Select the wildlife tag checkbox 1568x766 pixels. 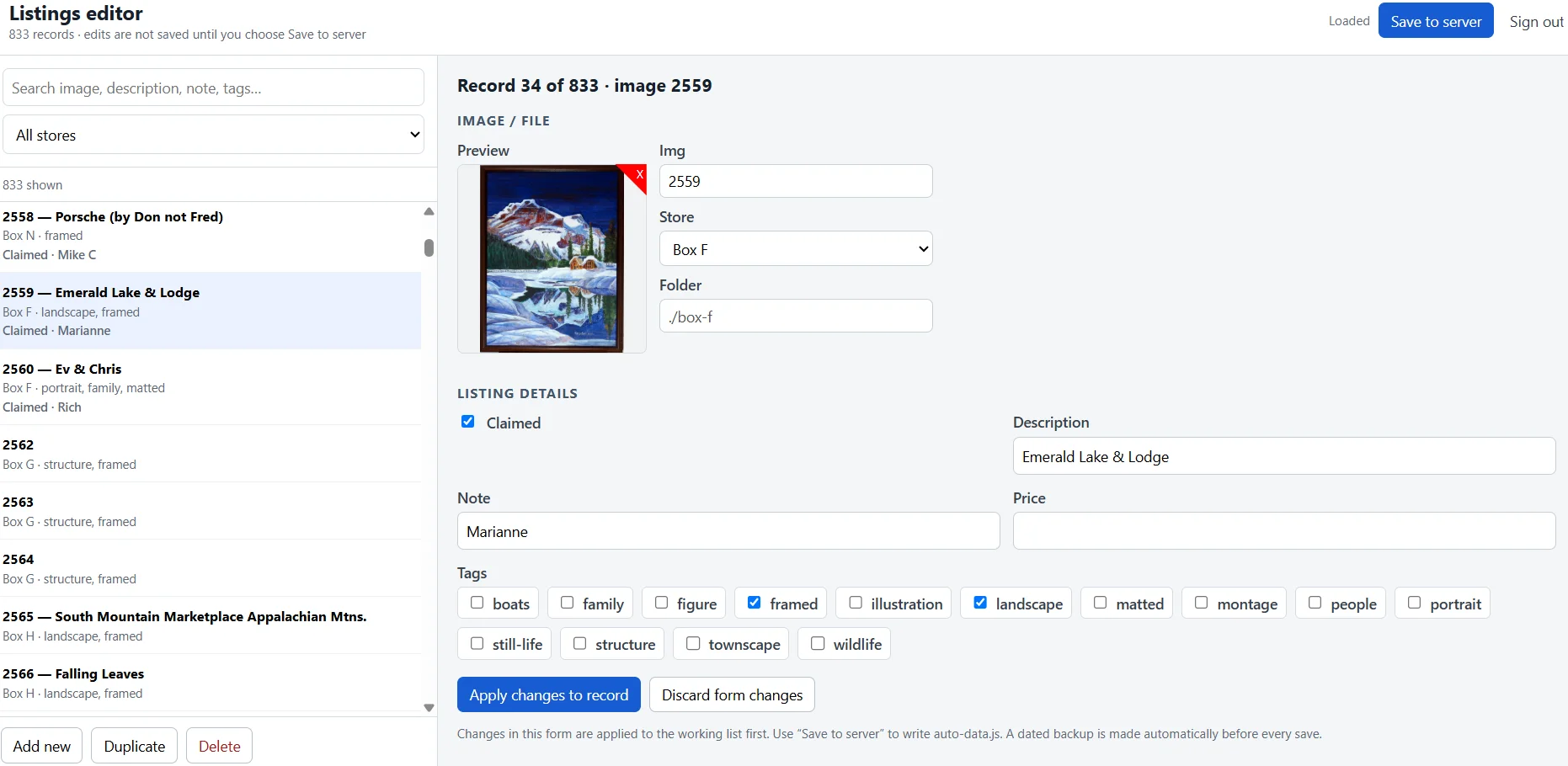click(818, 643)
